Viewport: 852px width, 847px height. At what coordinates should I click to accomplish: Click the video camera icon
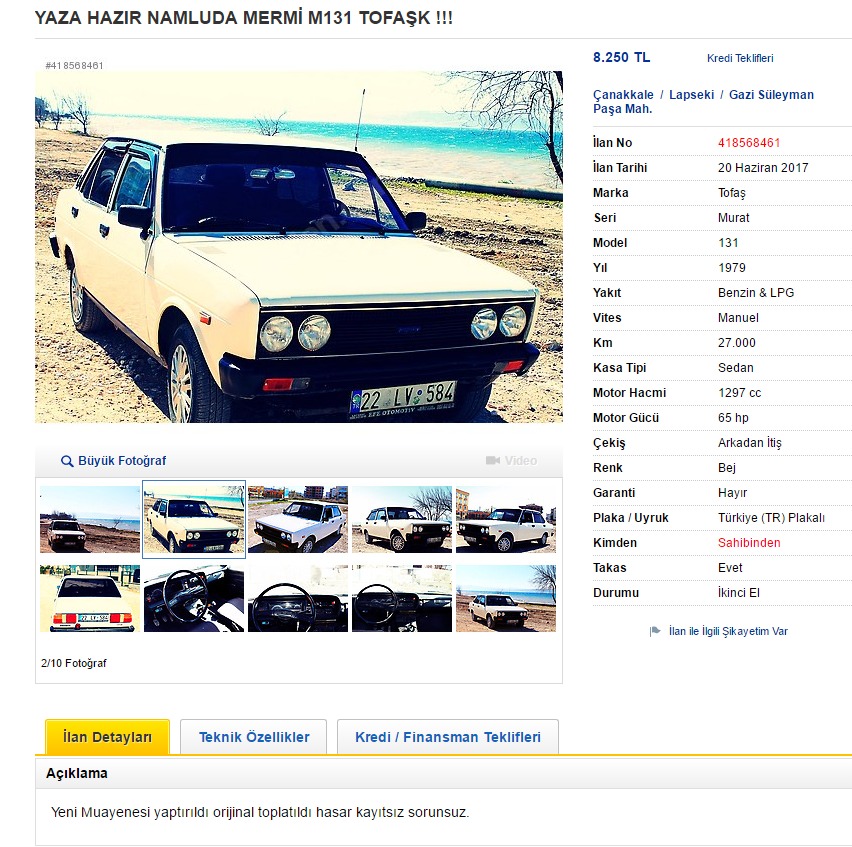coord(493,460)
